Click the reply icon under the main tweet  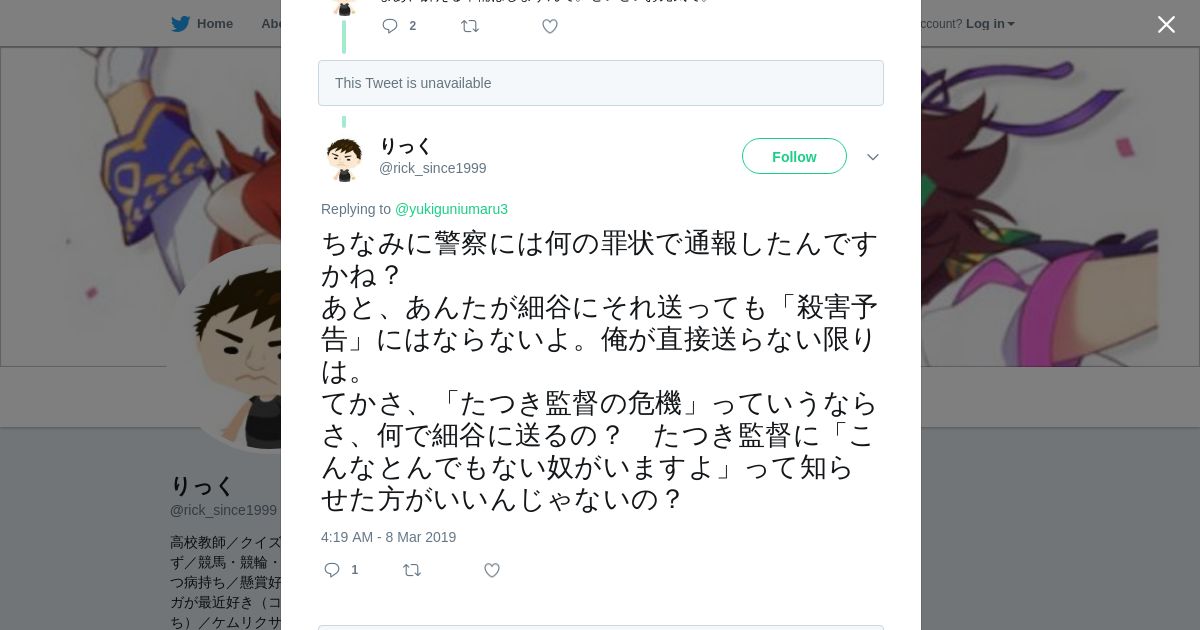(333, 570)
